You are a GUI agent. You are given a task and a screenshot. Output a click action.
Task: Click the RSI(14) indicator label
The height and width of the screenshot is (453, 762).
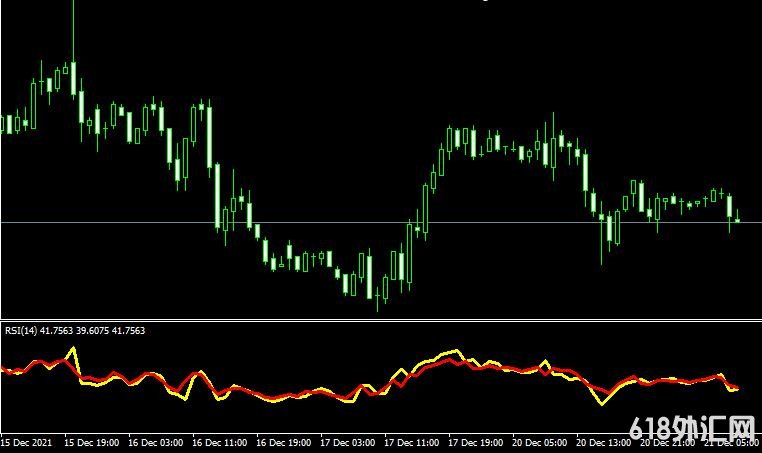[75, 331]
